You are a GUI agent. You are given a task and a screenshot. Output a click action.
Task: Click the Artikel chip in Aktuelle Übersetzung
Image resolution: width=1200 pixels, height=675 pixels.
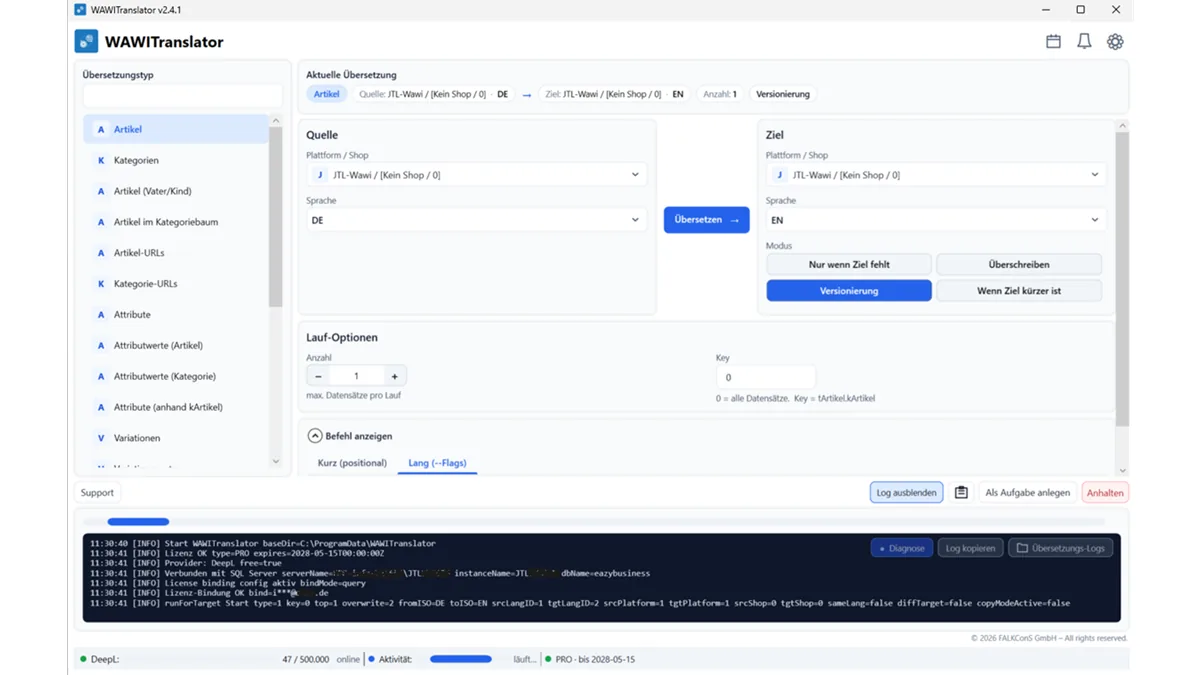(327, 94)
